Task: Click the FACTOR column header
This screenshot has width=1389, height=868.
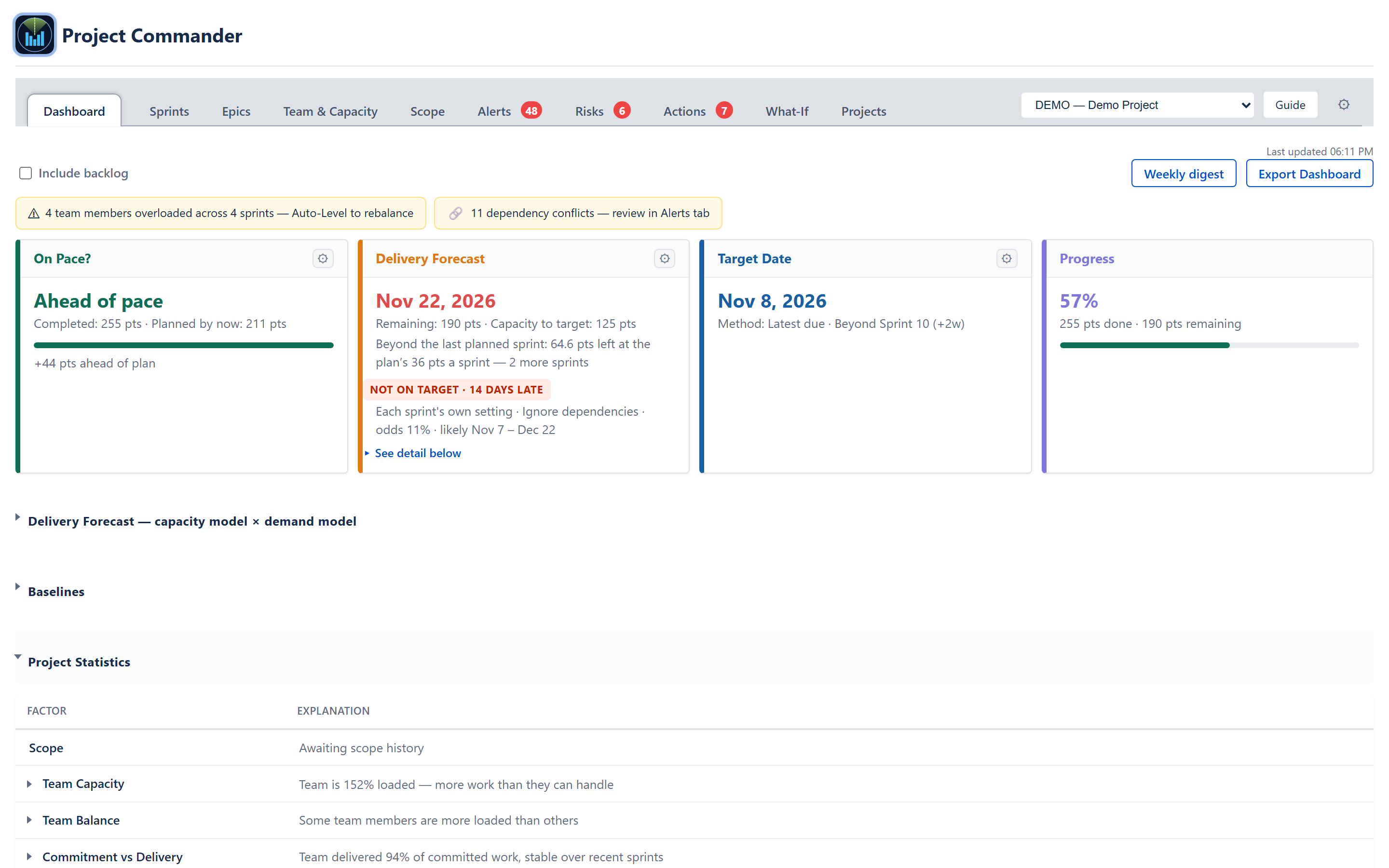Action: coord(46,711)
